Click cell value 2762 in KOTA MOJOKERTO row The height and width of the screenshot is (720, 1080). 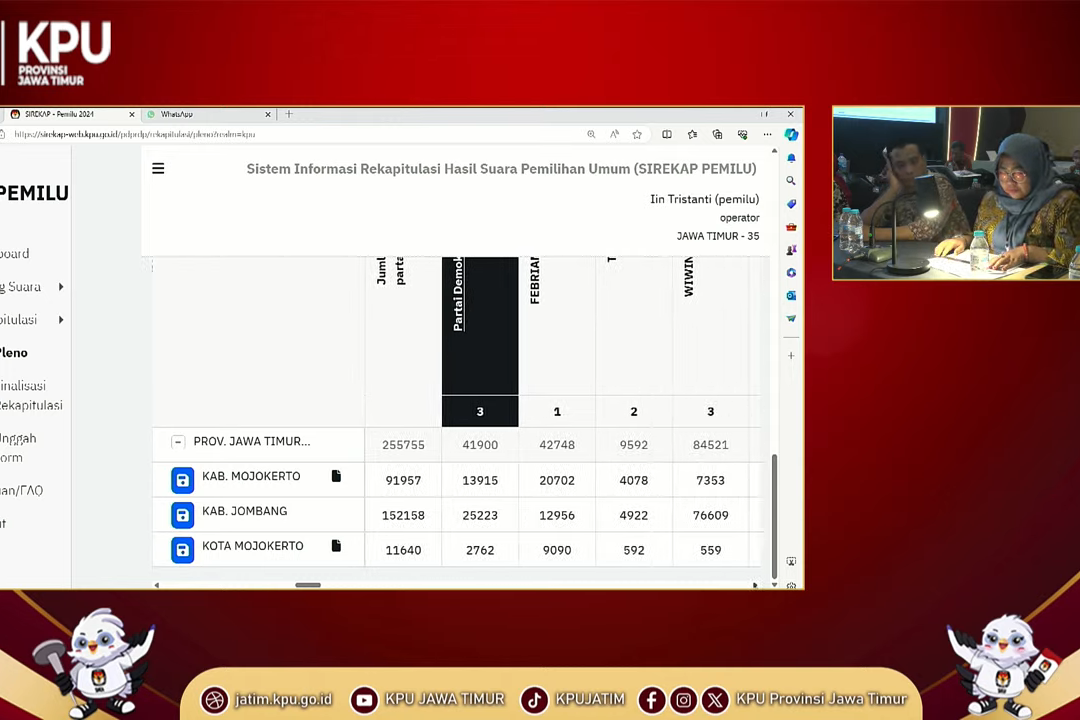click(480, 551)
